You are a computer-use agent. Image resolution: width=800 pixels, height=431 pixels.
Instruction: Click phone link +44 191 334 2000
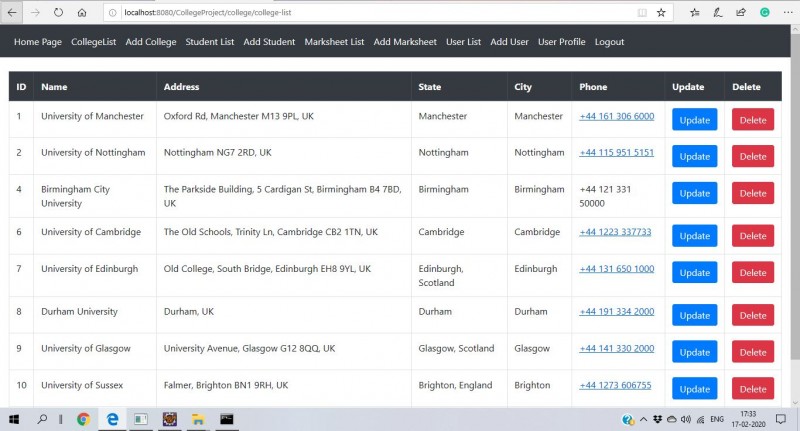(616, 312)
